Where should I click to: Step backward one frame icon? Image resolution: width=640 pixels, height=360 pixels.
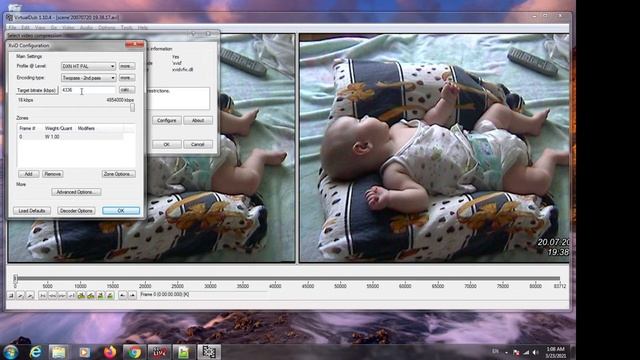pyautogui.click(x=52, y=295)
